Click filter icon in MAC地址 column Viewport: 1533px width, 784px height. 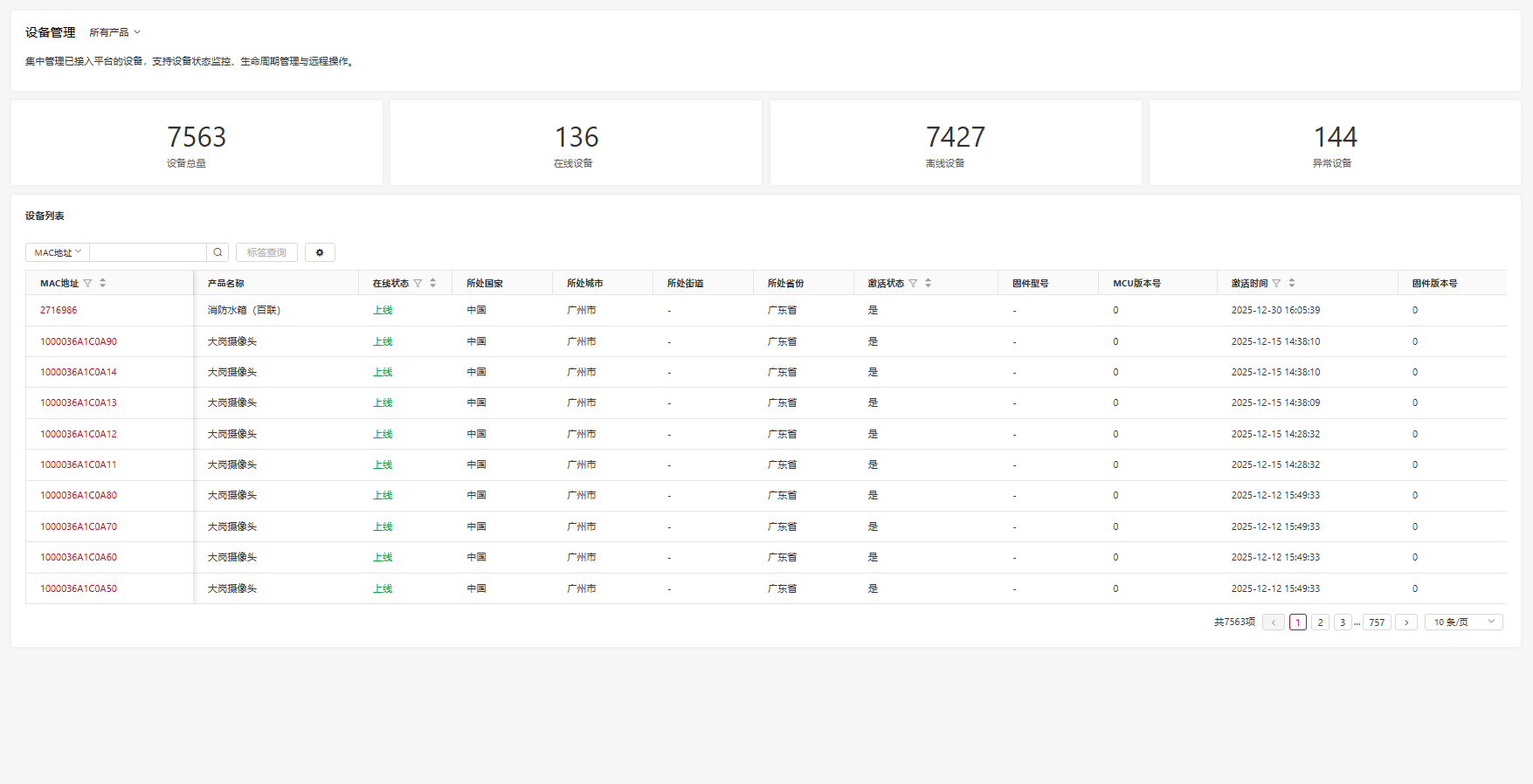tap(87, 283)
